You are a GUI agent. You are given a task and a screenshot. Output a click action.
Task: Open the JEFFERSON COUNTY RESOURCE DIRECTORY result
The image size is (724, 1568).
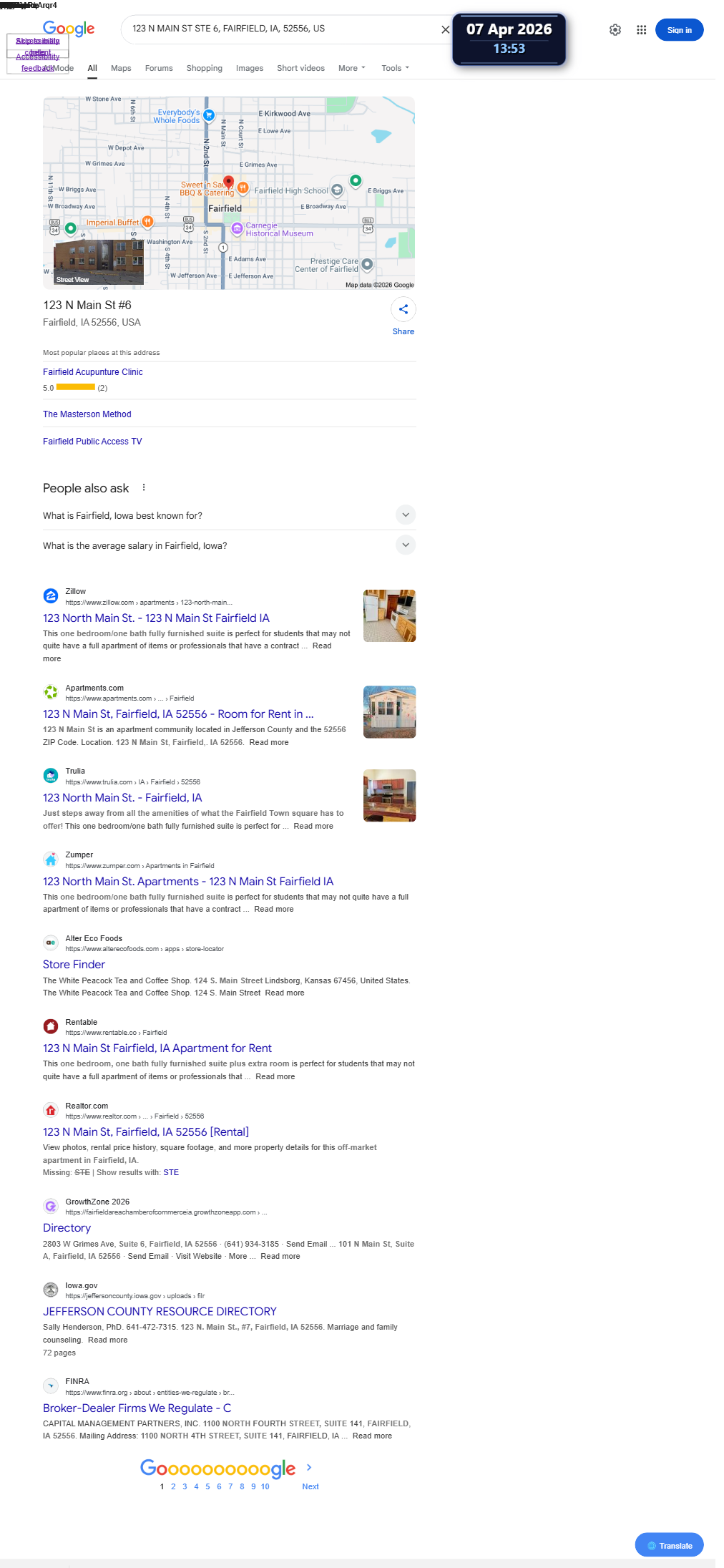pyautogui.click(x=160, y=1311)
